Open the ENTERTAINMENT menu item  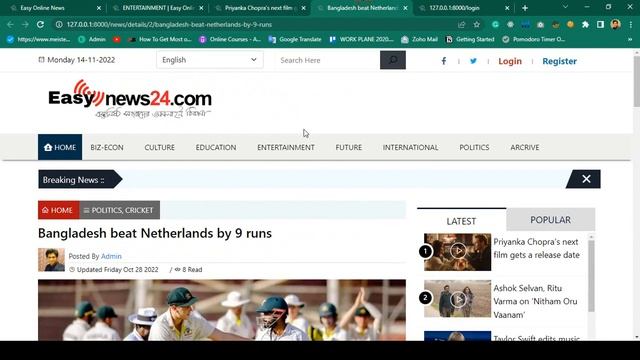pos(286,147)
